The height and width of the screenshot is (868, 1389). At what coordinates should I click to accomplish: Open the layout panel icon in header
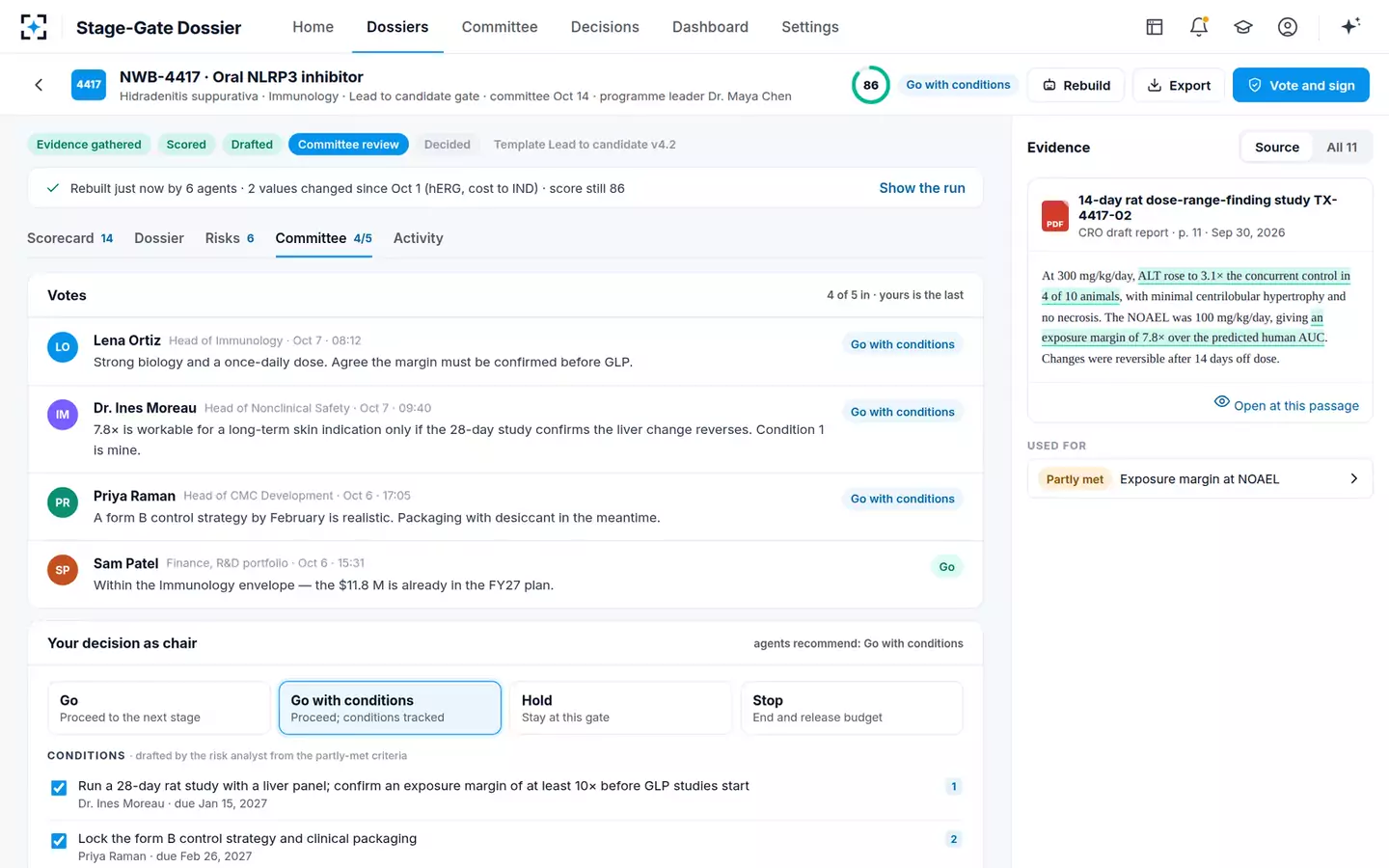coord(1155,27)
